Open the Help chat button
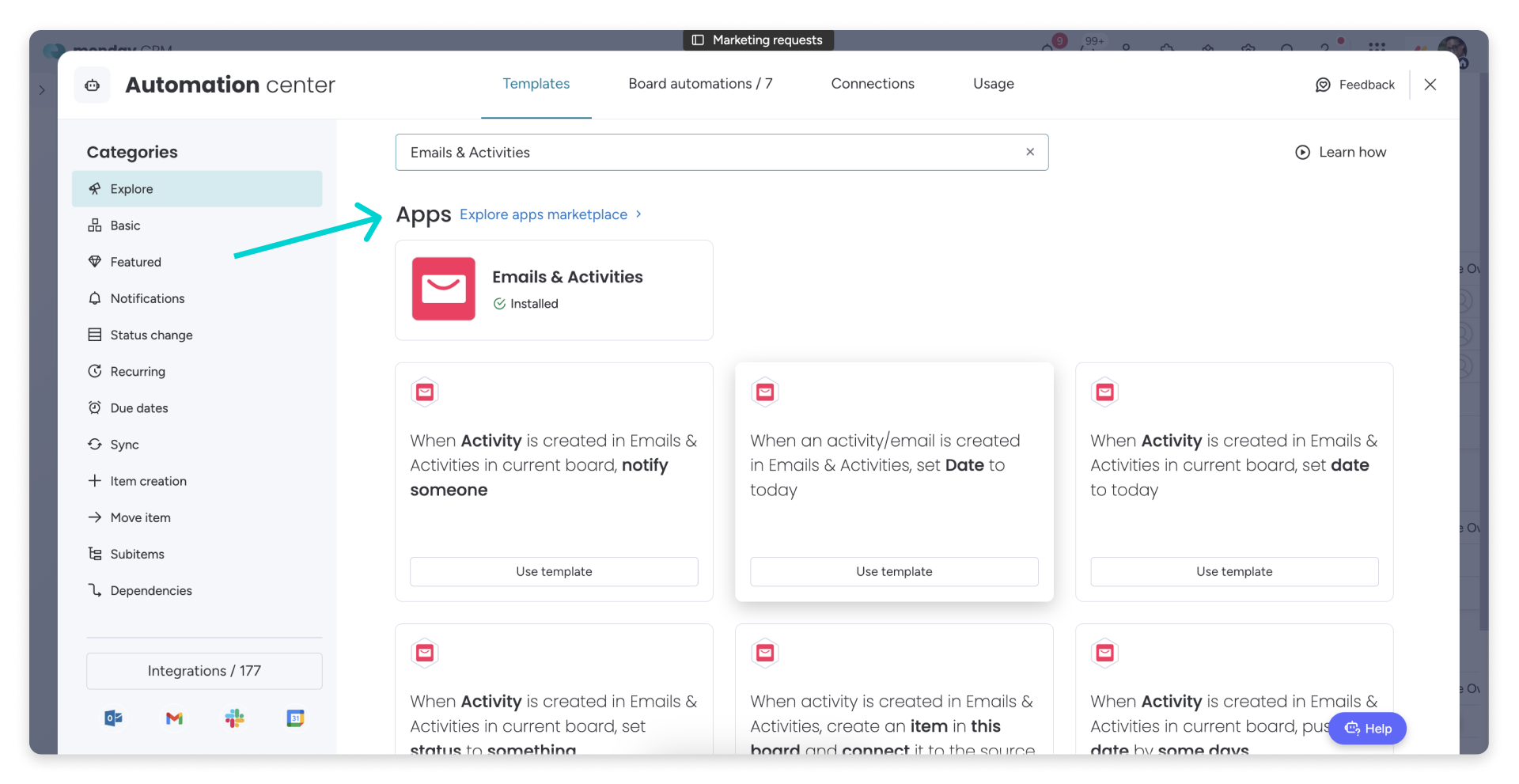This screenshot has width=1519, height=784. tap(1367, 729)
